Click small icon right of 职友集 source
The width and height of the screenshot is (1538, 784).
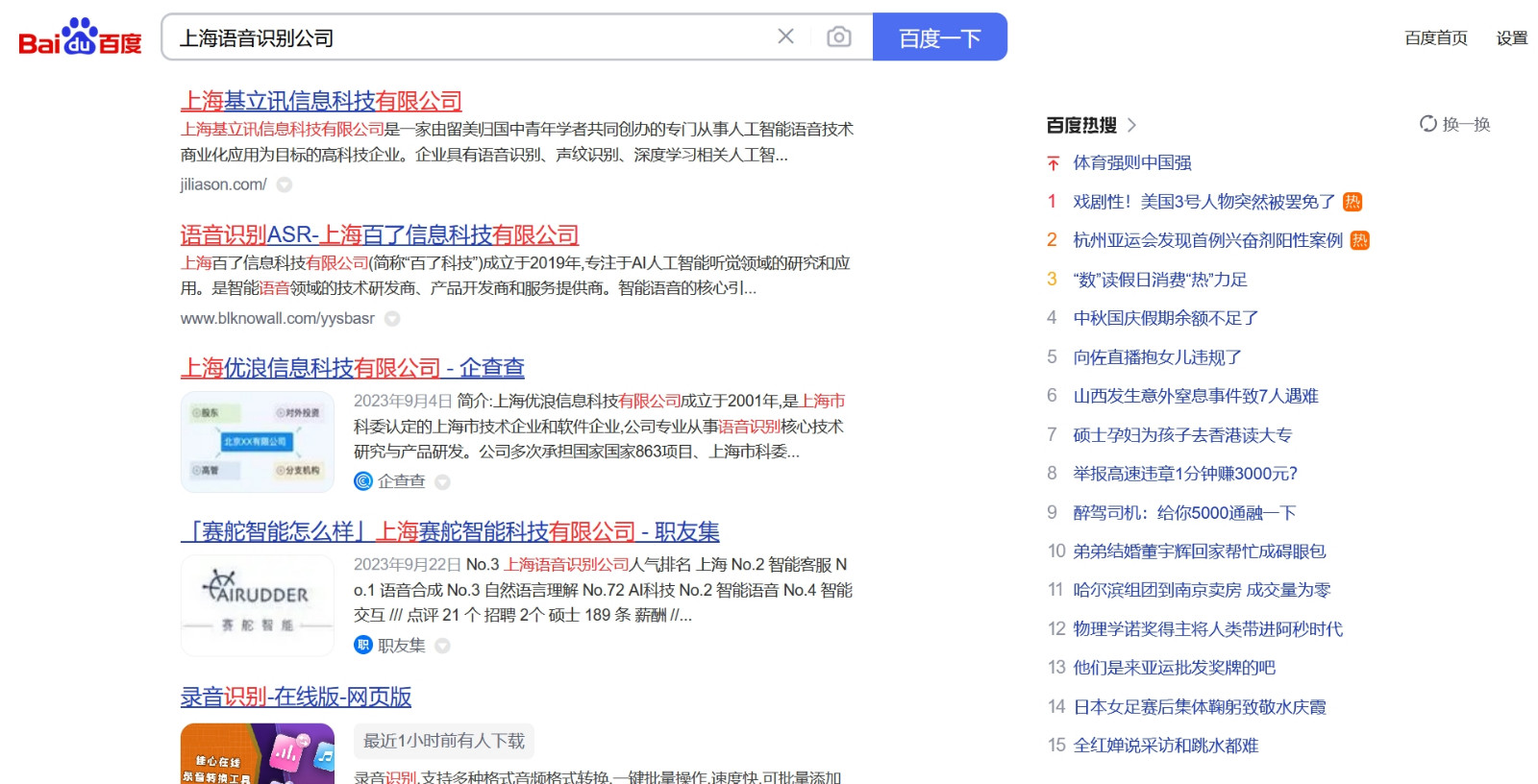pyautogui.click(x=442, y=646)
